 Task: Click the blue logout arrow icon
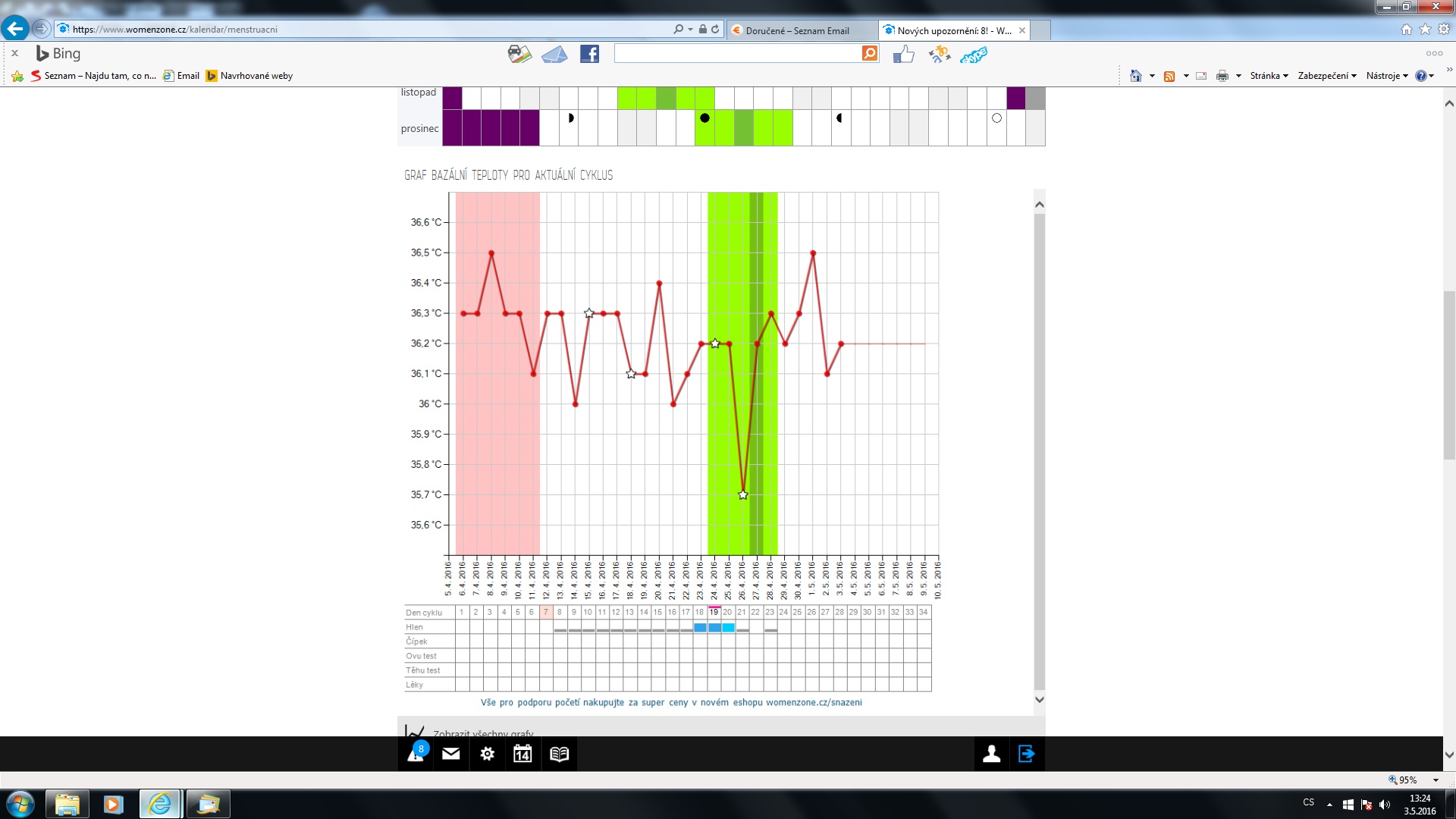tap(1026, 754)
